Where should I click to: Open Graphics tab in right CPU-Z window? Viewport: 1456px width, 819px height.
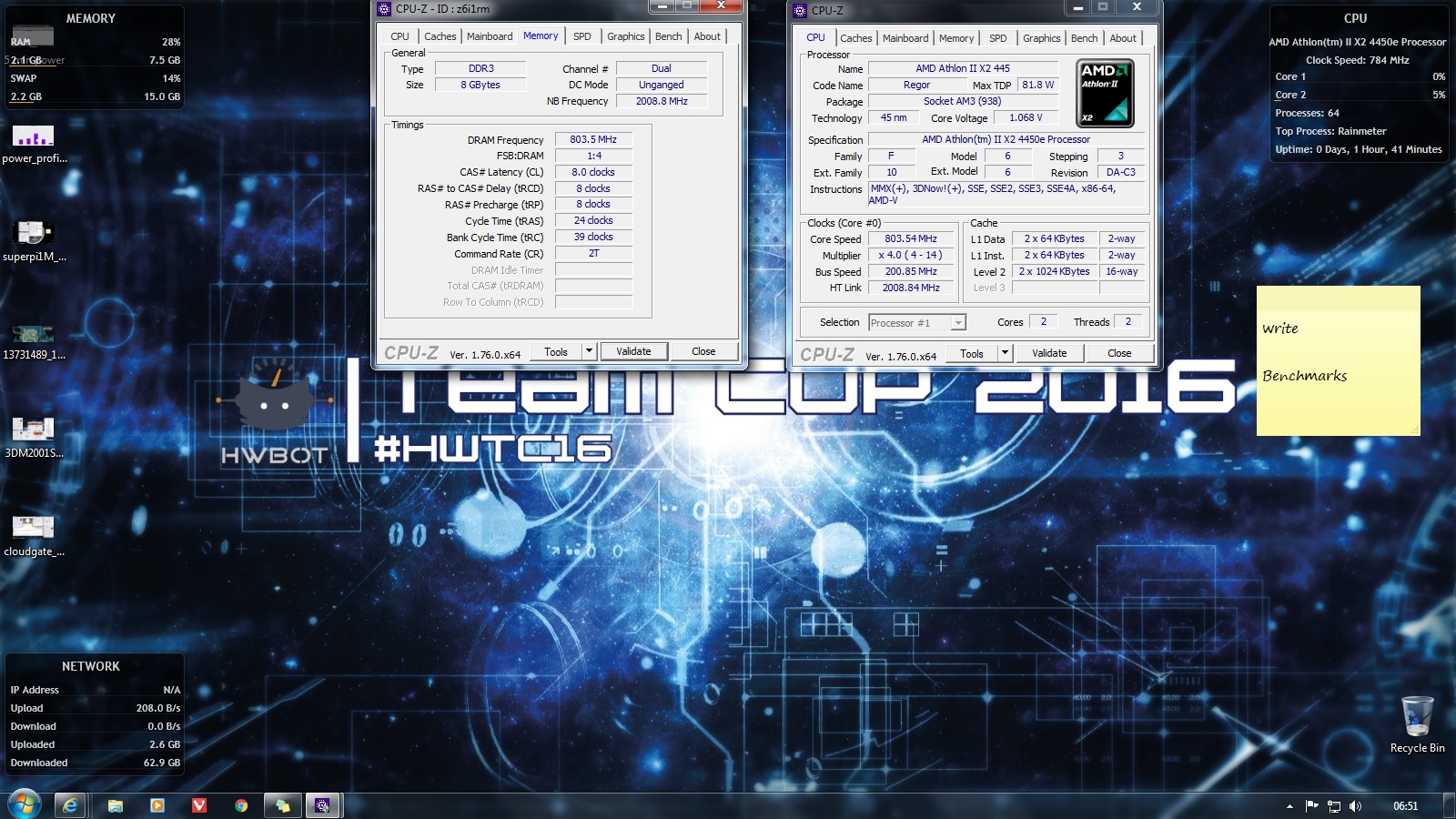1042,38
